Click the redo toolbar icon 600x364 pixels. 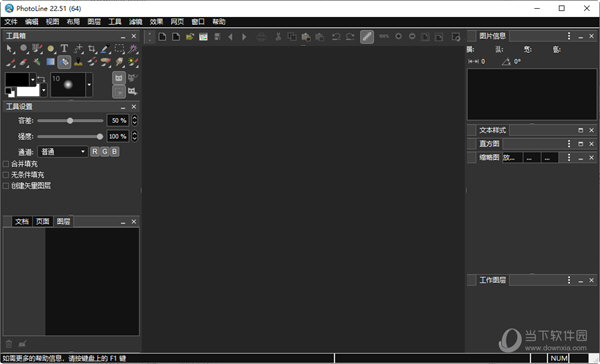coord(350,37)
